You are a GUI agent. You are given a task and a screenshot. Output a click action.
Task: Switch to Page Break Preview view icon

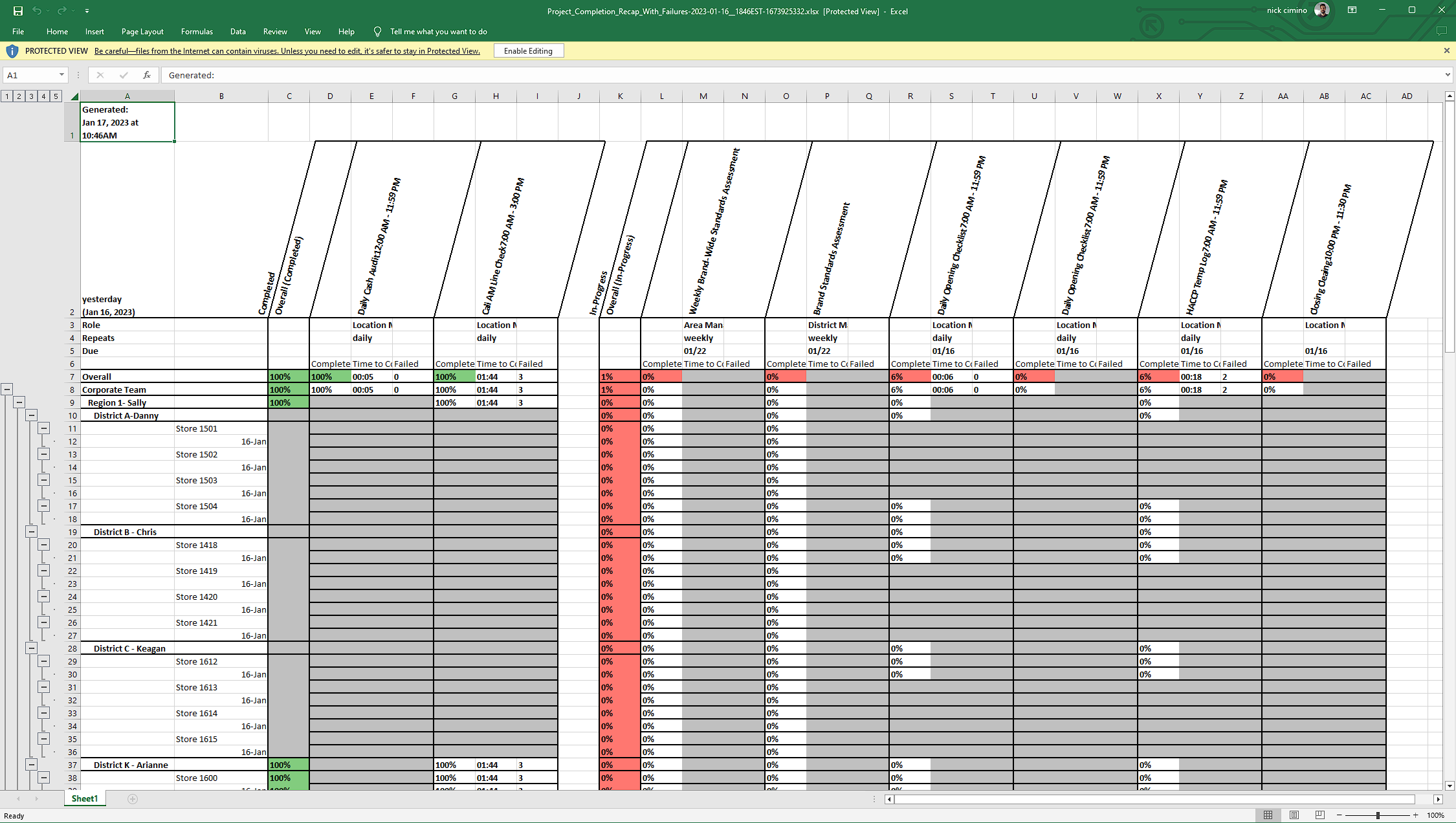pyautogui.click(x=1319, y=815)
